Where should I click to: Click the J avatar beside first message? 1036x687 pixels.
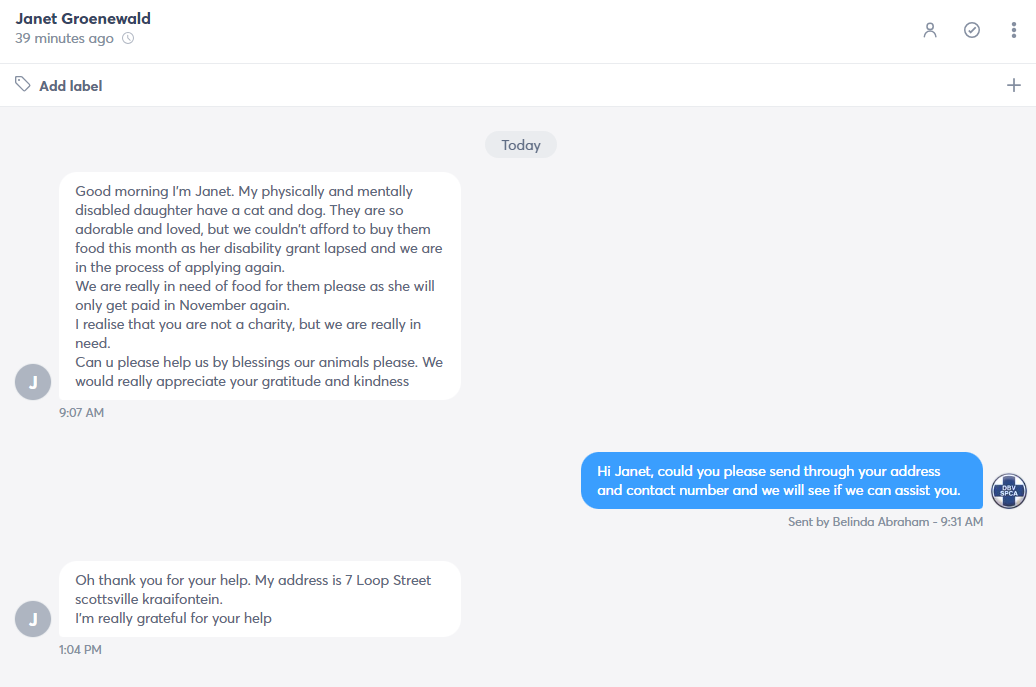point(33,382)
